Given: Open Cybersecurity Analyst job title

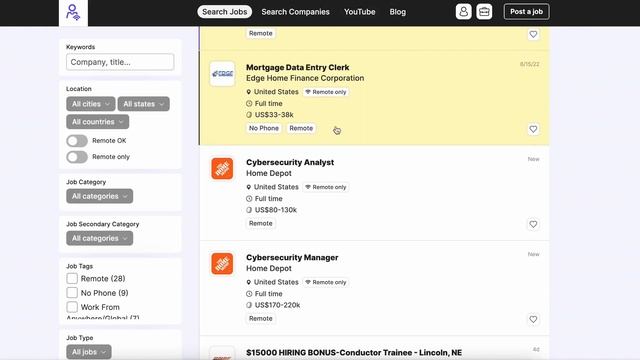Looking at the screenshot, I should click(x=290, y=162).
